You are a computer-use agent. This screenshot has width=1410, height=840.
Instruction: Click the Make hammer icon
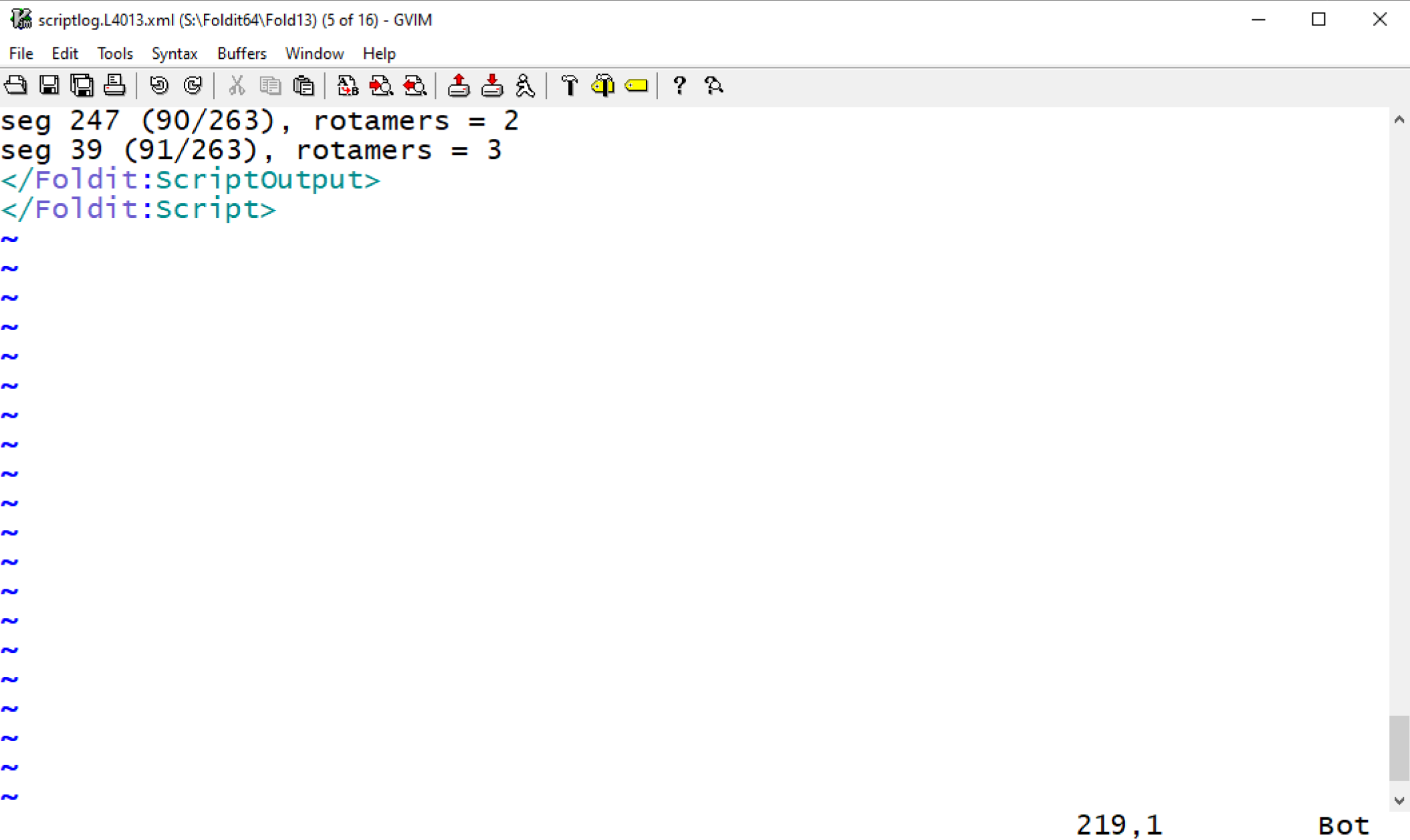click(x=570, y=86)
